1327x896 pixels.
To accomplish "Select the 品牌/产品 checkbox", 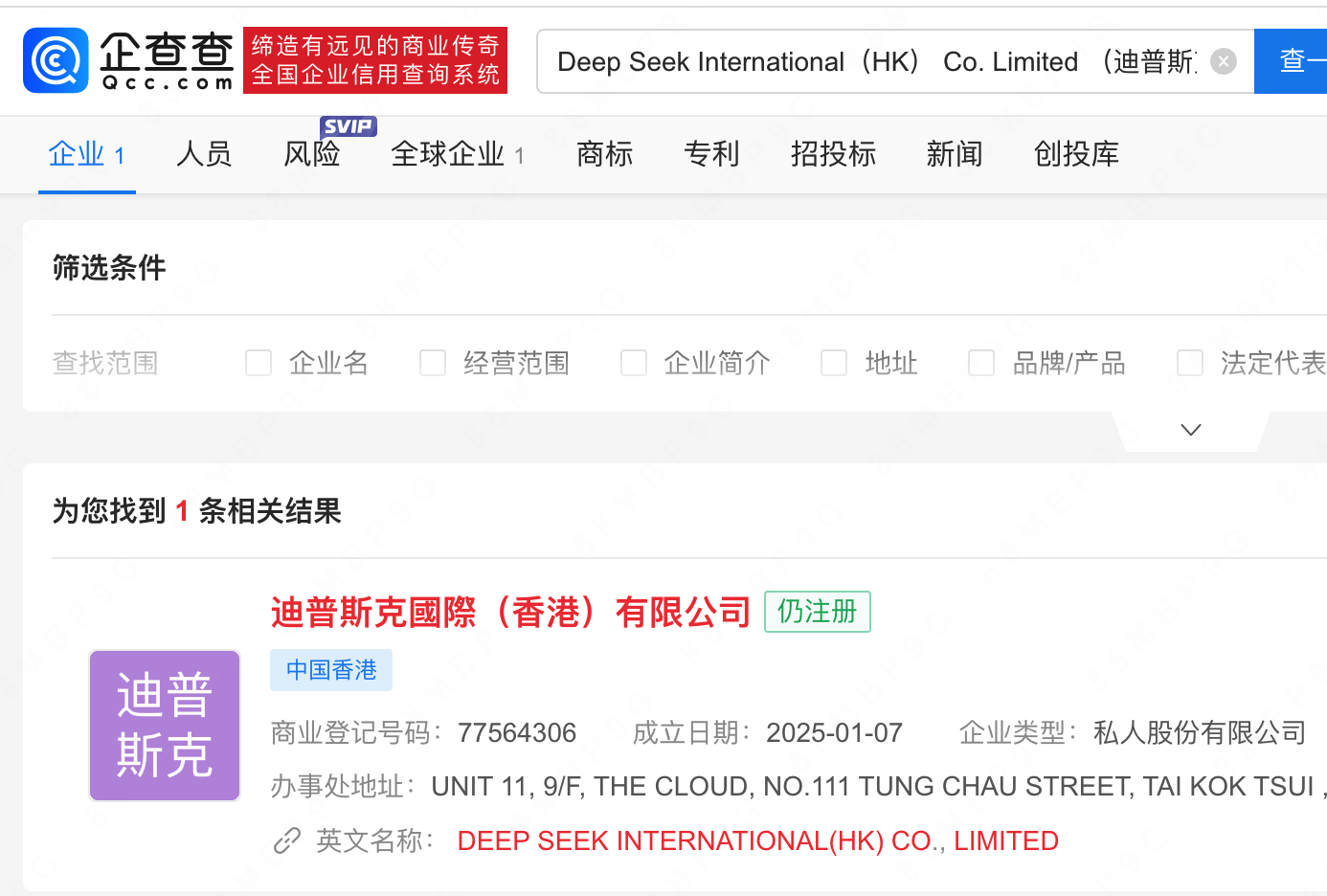I will (981, 363).
